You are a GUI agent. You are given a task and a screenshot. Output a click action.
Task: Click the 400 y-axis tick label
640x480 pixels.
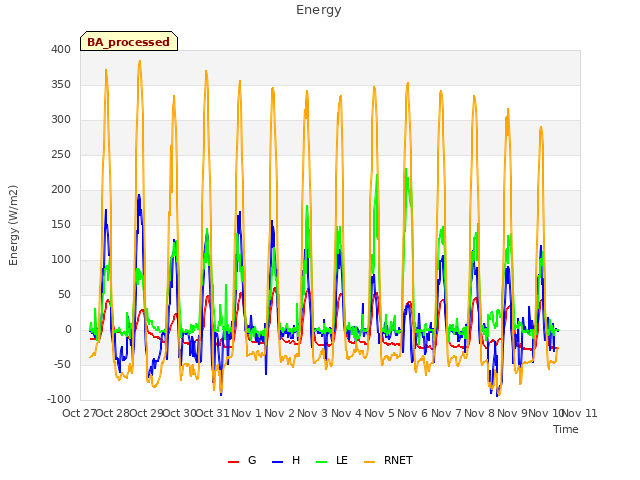click(x=61, y=49)
